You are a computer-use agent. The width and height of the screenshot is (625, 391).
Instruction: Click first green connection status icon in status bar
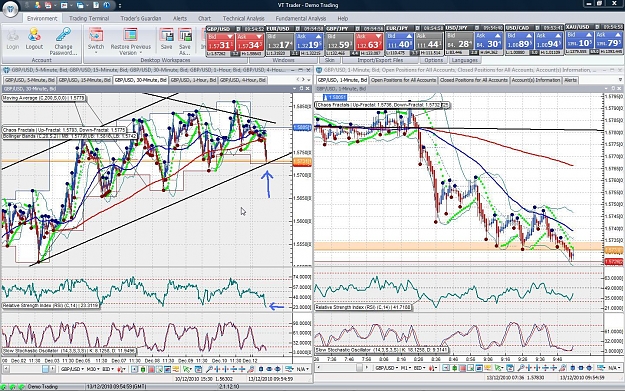tap(4, 387)
